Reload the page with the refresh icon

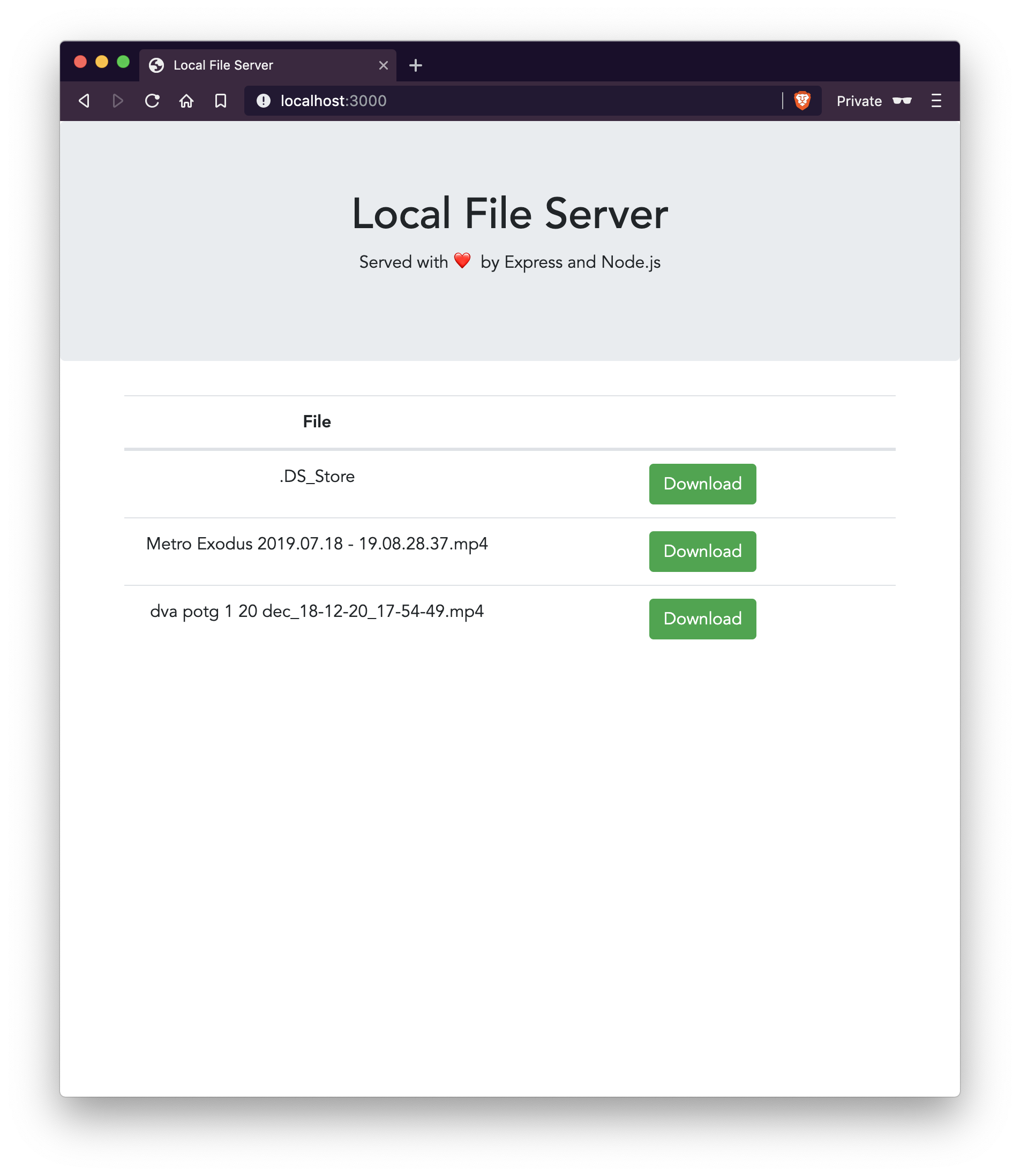152,101
